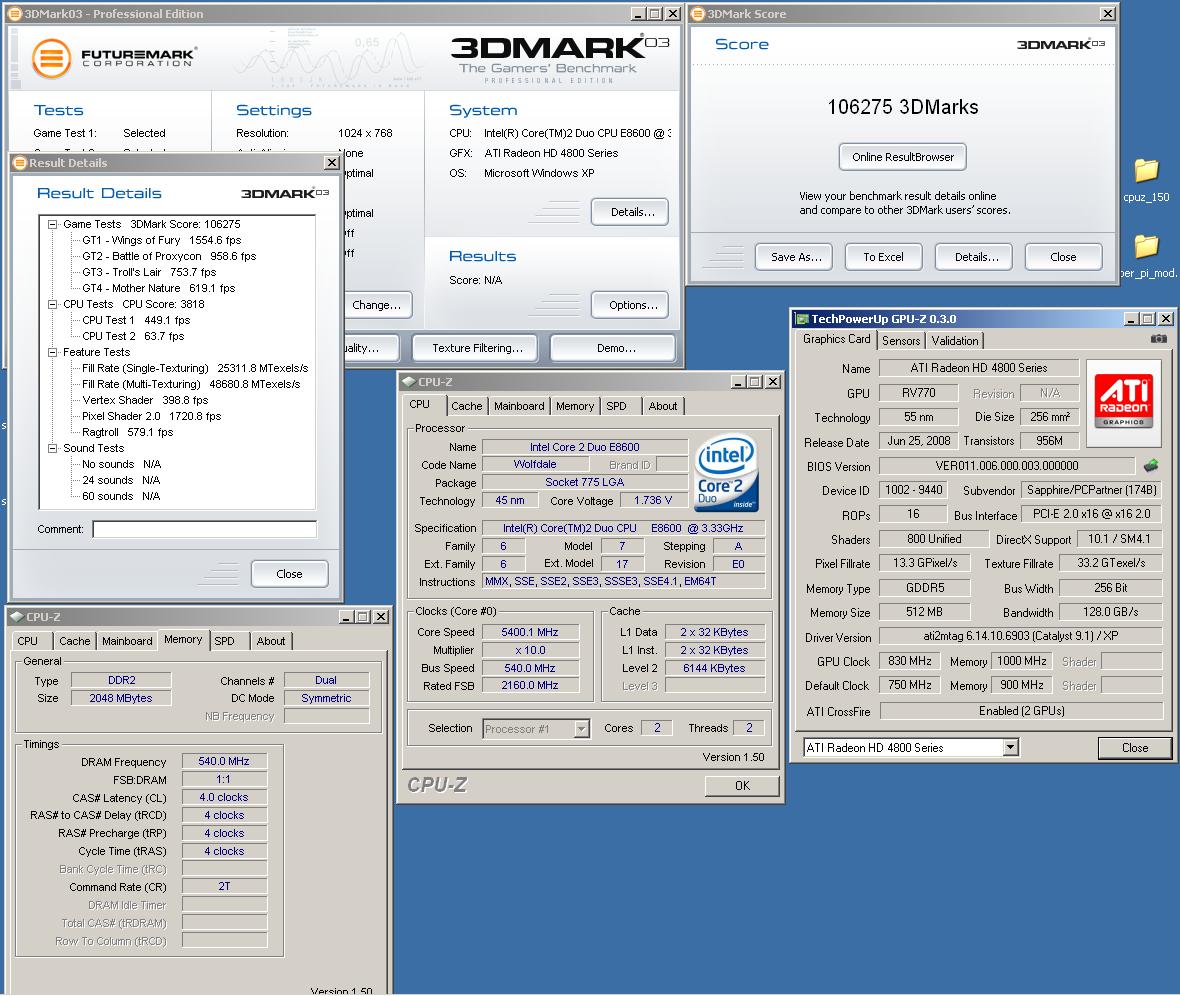Click the Intel Core 2 Duo logo
Viewport: 1180px width, 996px height.
click(725, 472)
